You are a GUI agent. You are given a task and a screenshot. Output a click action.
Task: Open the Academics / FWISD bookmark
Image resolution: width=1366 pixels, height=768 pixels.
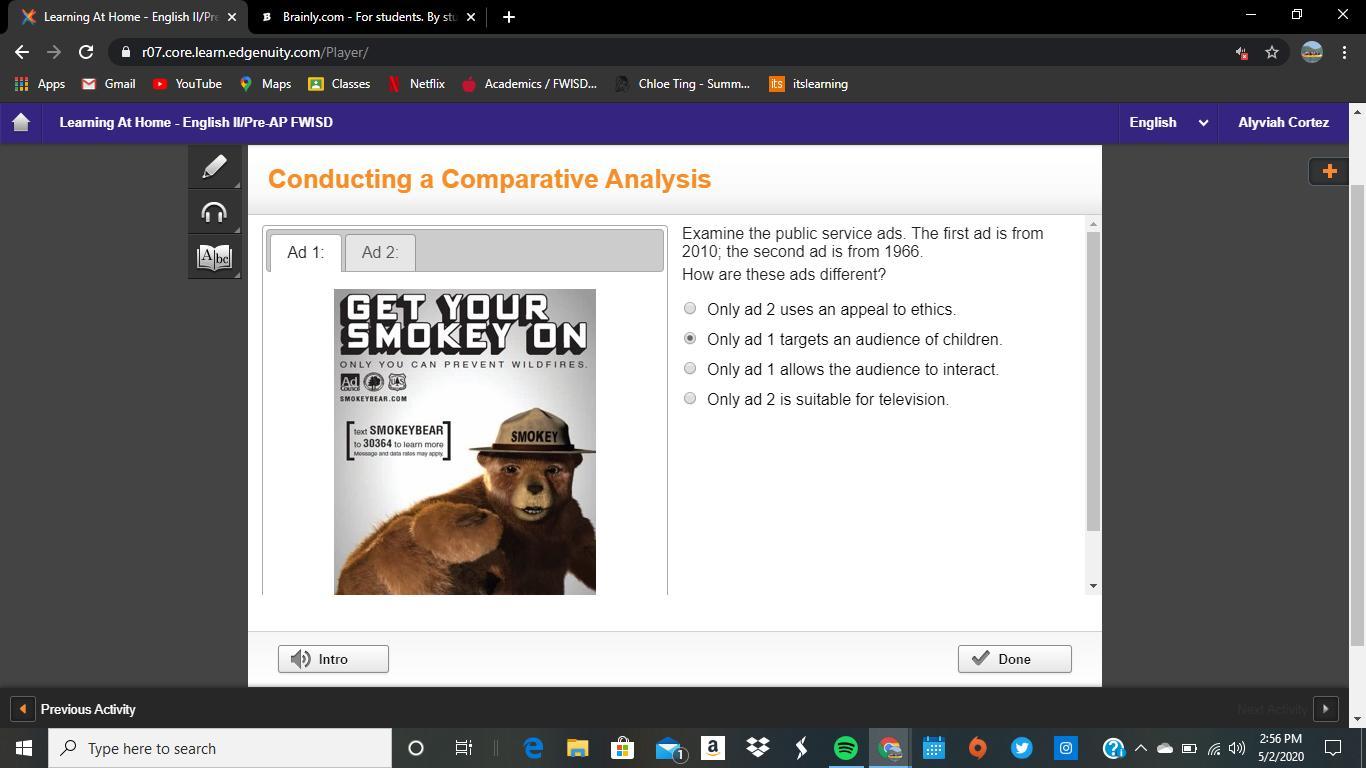(529, 84)
